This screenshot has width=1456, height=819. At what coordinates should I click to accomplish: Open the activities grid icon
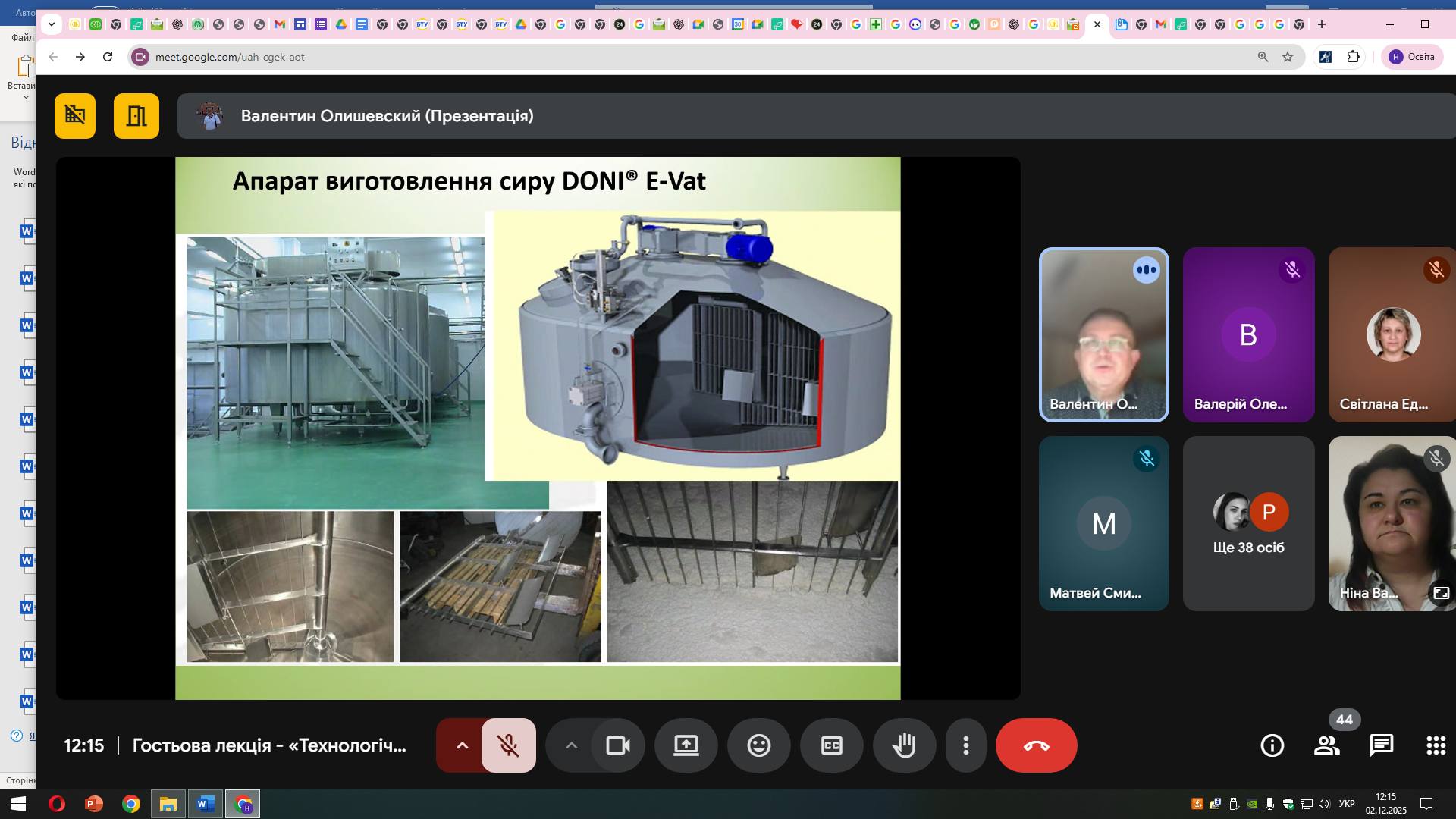coord(1436,745)
